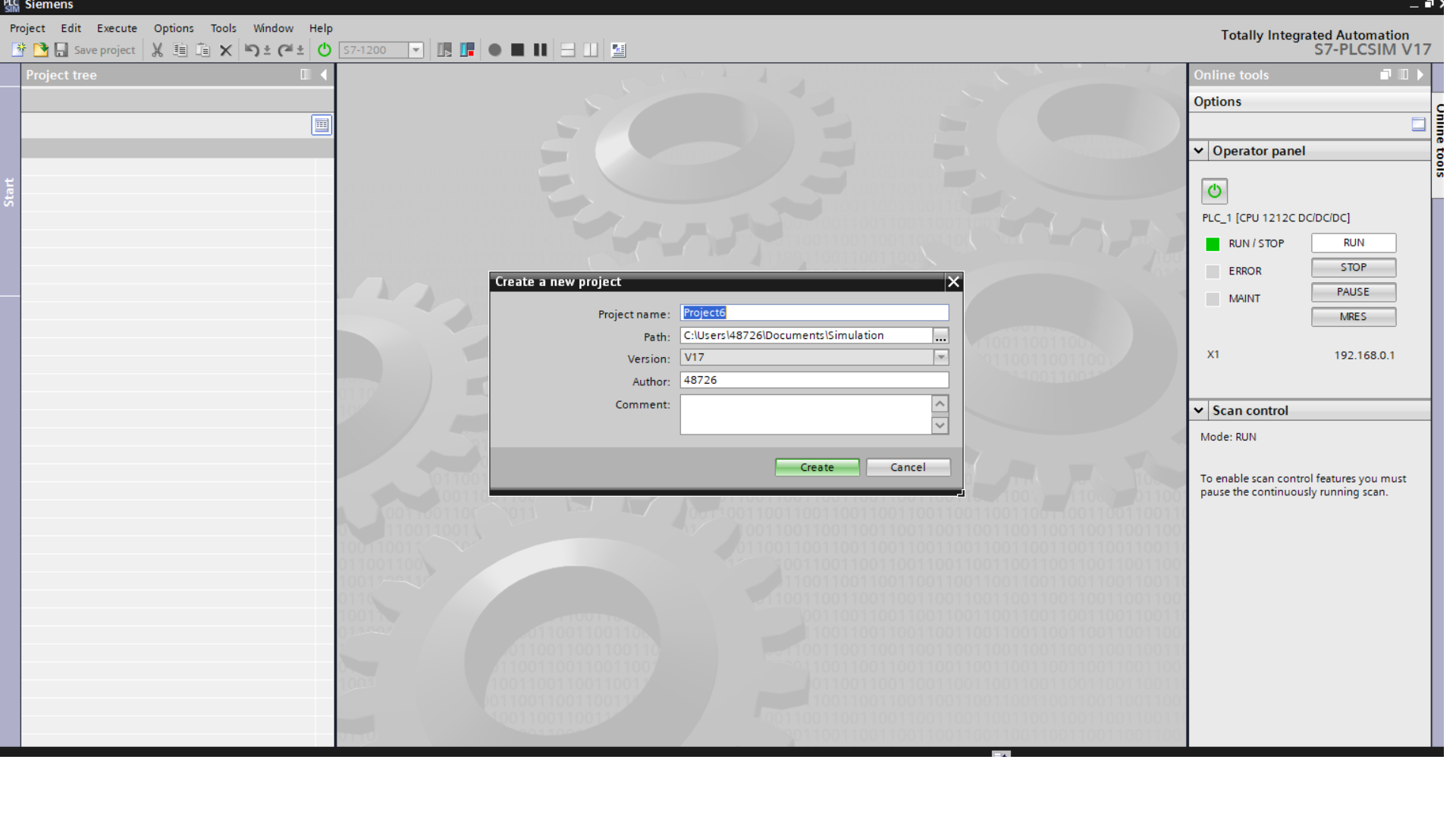The width and height of the screenshot is (1456, 819).
Task: Split the editor space vertically
Action: pyautogui.click(x=590, y=50)
